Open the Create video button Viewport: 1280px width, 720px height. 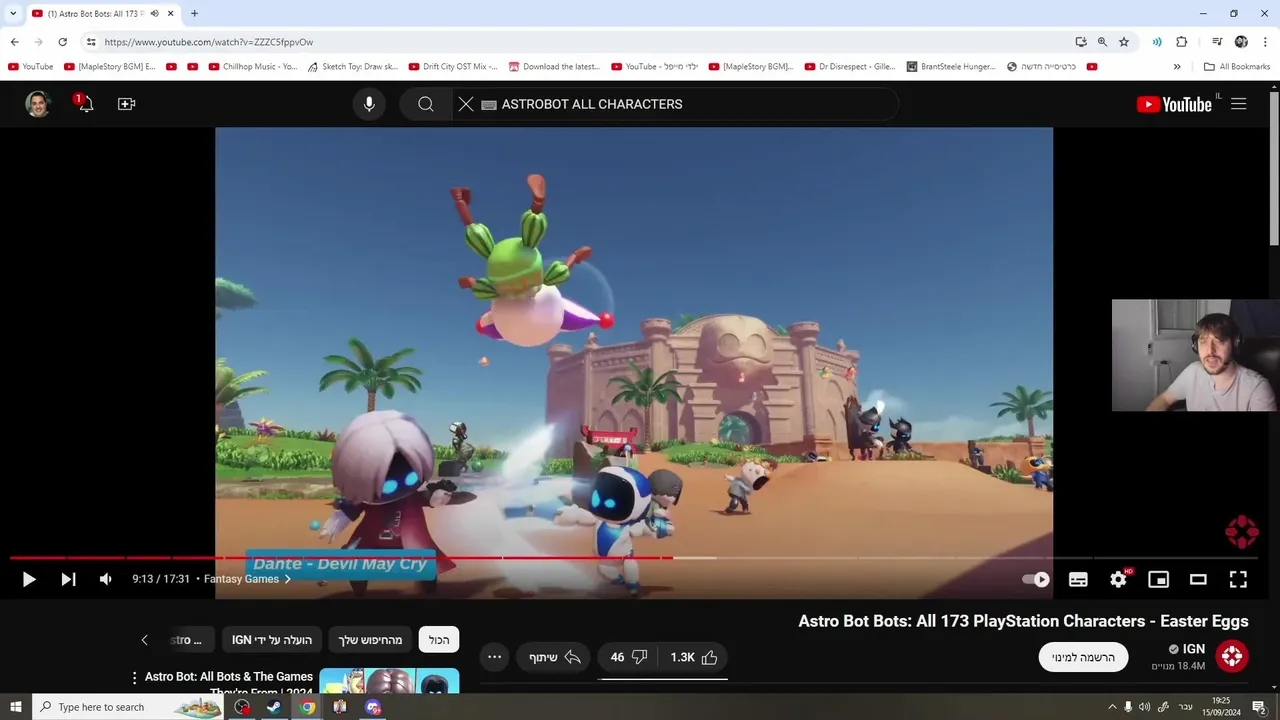click(126, 104)
